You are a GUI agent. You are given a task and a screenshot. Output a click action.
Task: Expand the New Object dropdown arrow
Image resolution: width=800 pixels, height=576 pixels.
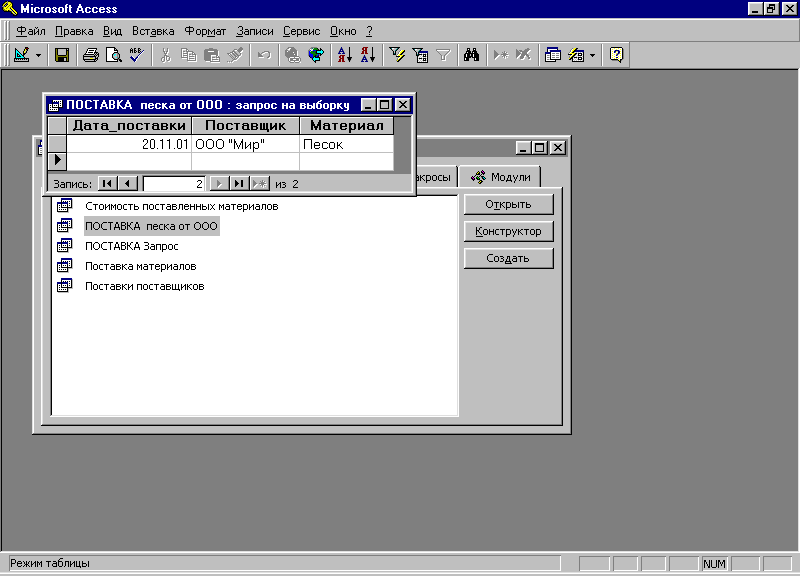pos(592,55)
